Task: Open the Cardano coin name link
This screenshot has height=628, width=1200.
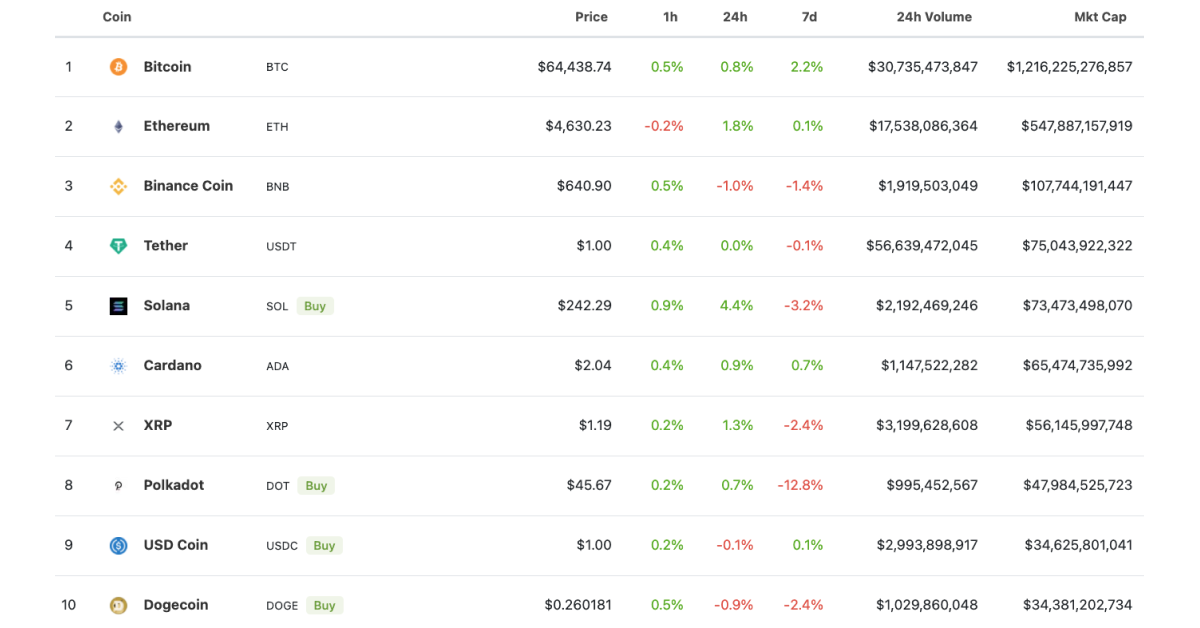Action: tap(173, 366)
